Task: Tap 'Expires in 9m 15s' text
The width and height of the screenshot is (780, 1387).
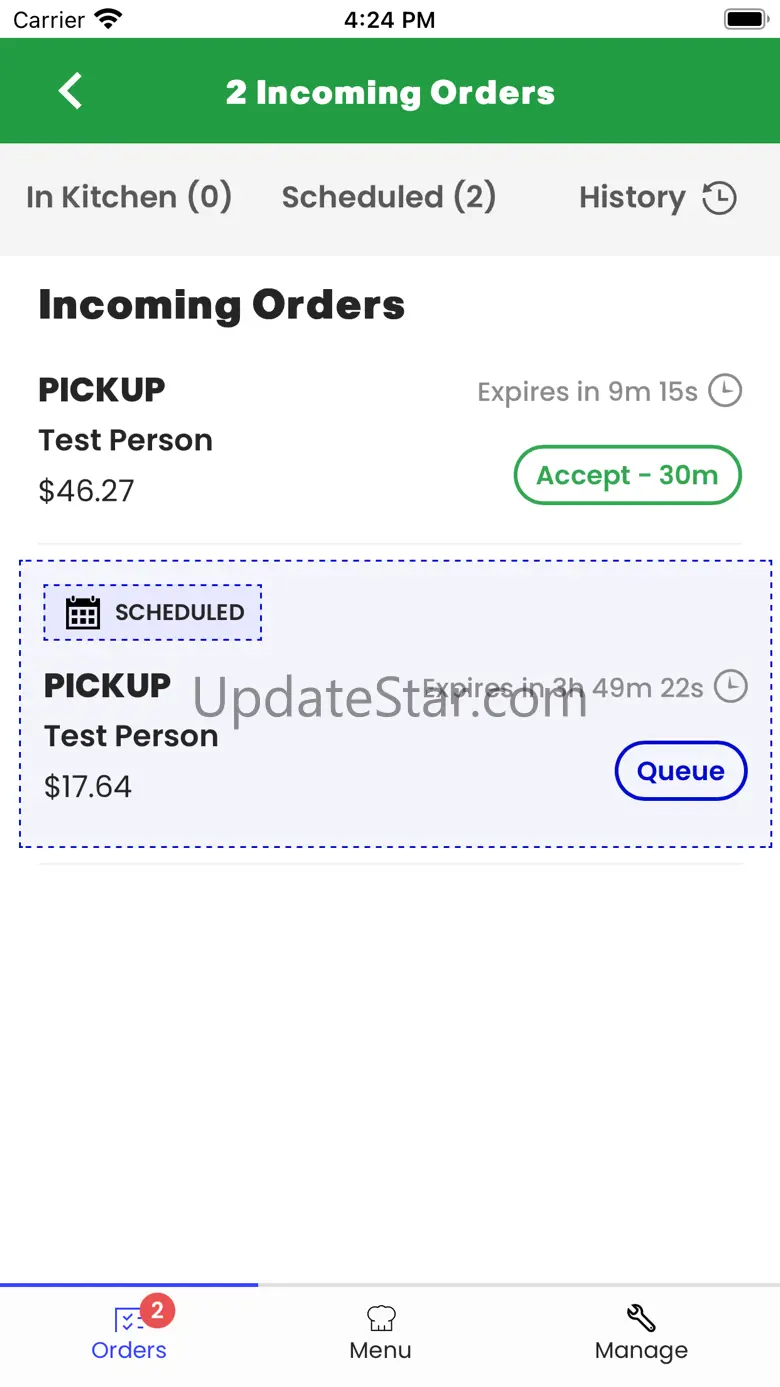Action: point(587,391)
